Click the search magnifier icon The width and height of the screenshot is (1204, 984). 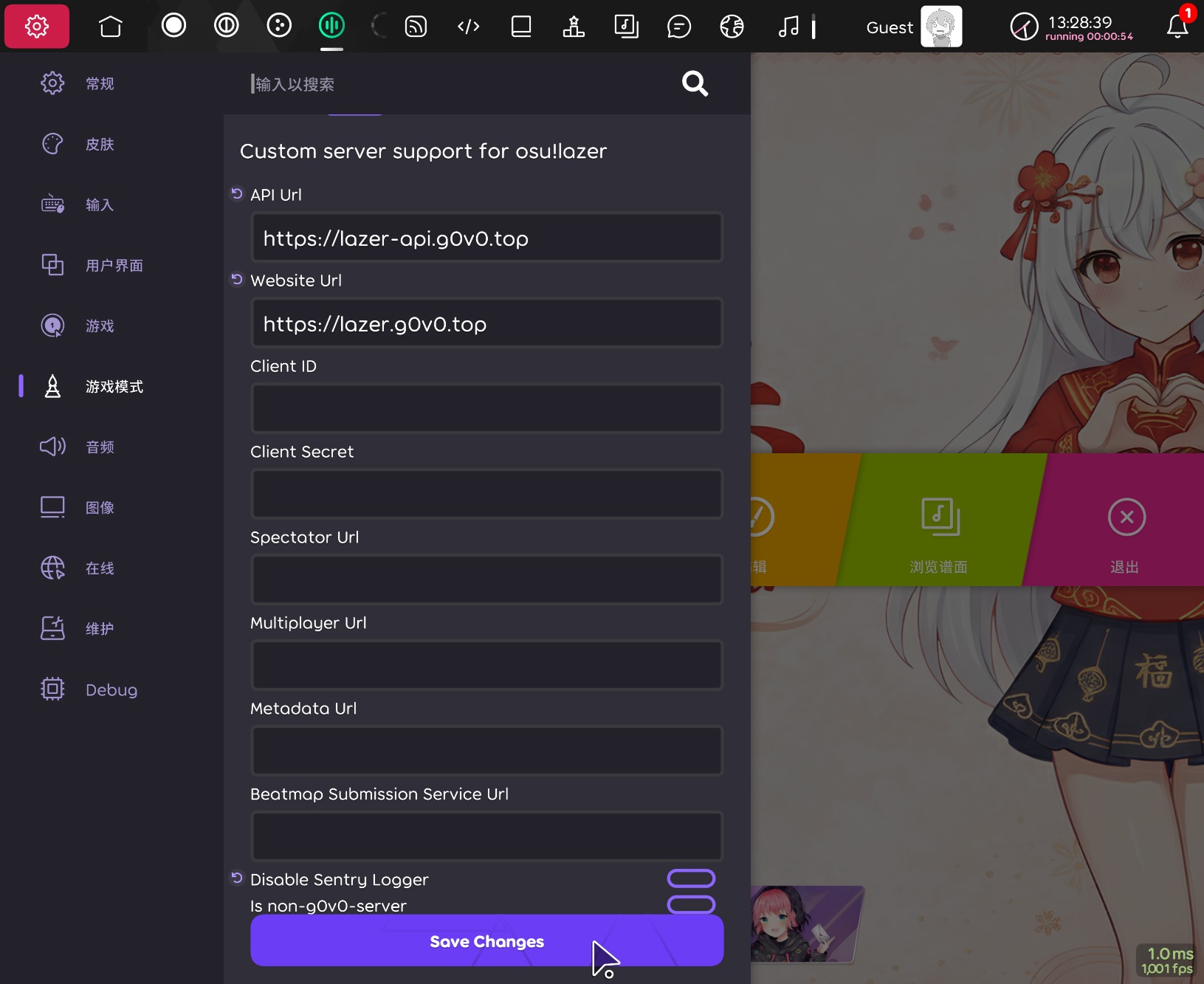(695, 83)
